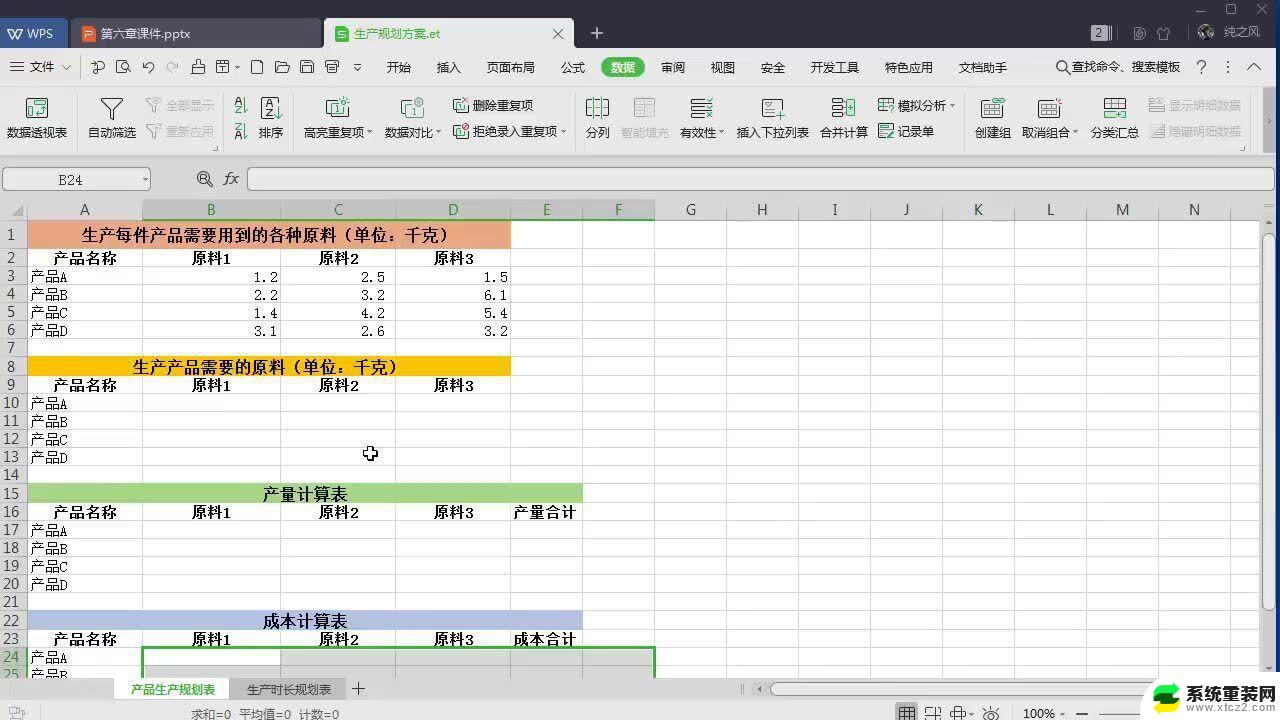Click the save icon in quick toolbar
This screenshot has width=1280, height=720.
coord(307,67)
